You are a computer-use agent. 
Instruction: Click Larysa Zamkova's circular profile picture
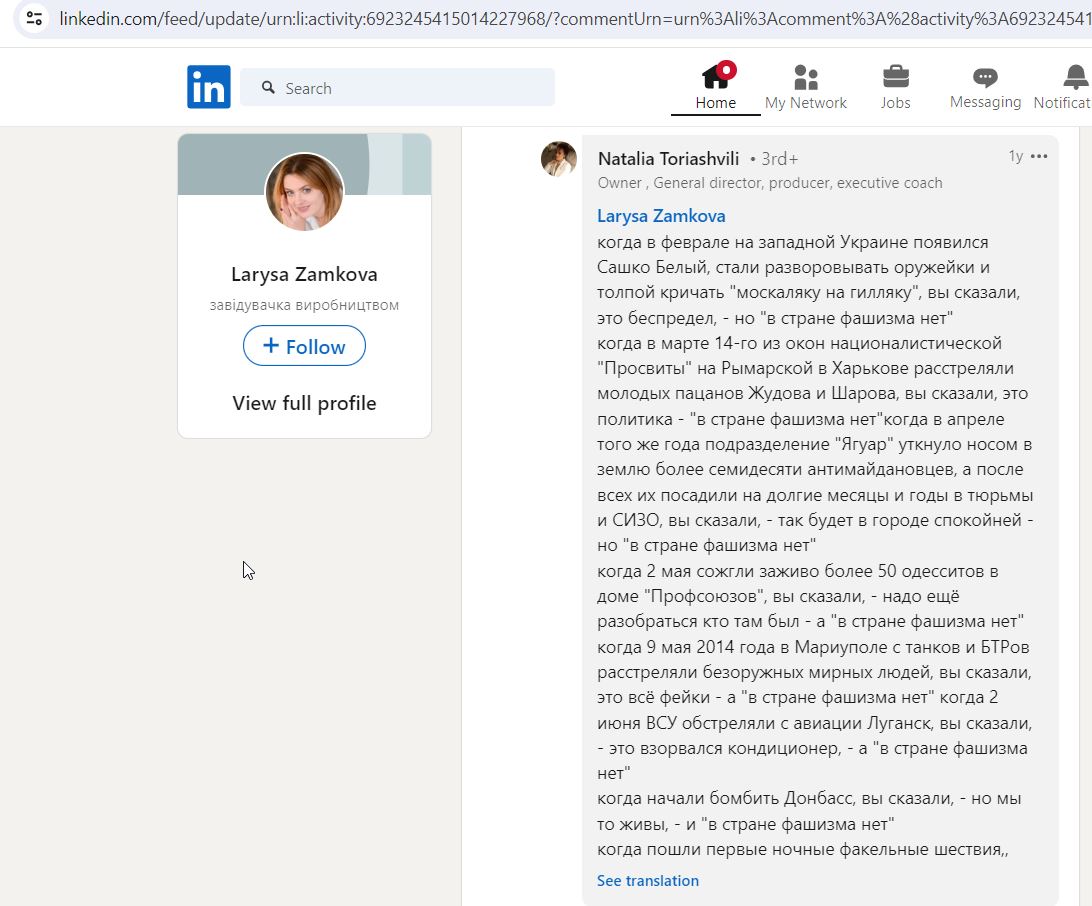point(303,192)
